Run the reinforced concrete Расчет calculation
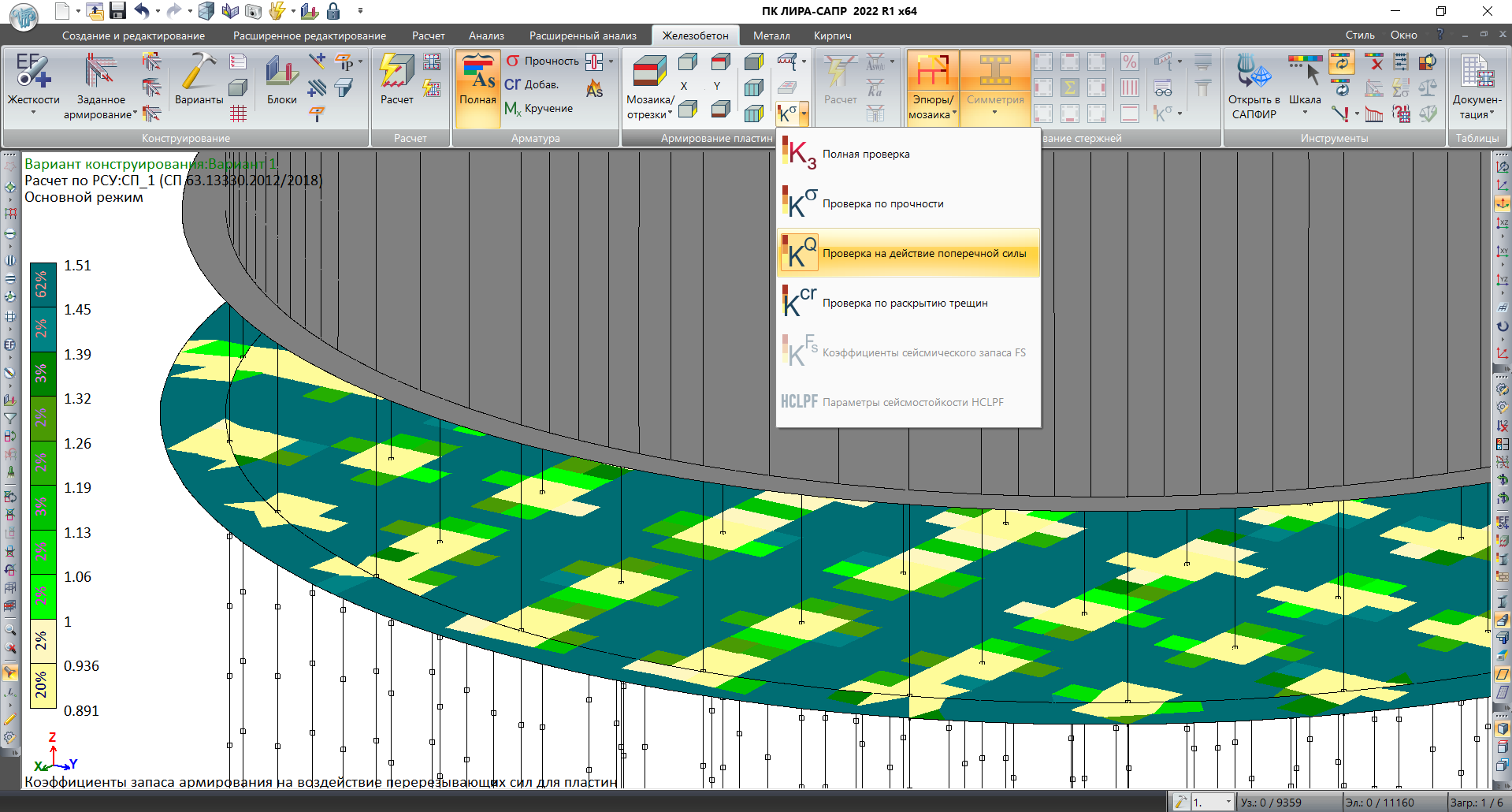The image size is (1512, 812). (x=396, y=79)
